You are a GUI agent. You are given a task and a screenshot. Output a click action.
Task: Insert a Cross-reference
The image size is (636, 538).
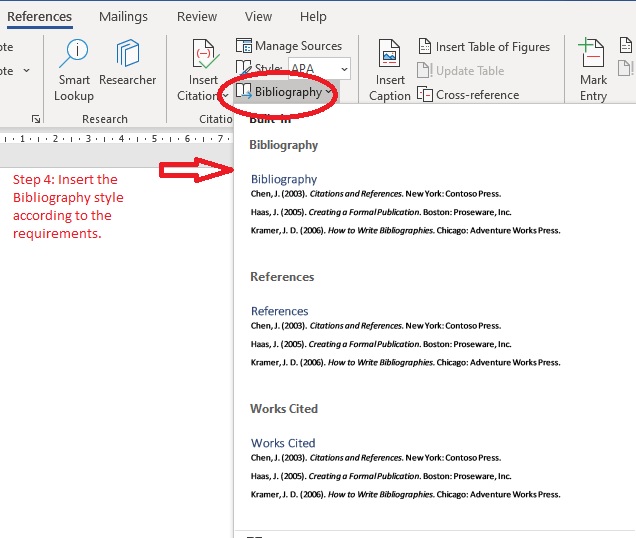[468, 95]
